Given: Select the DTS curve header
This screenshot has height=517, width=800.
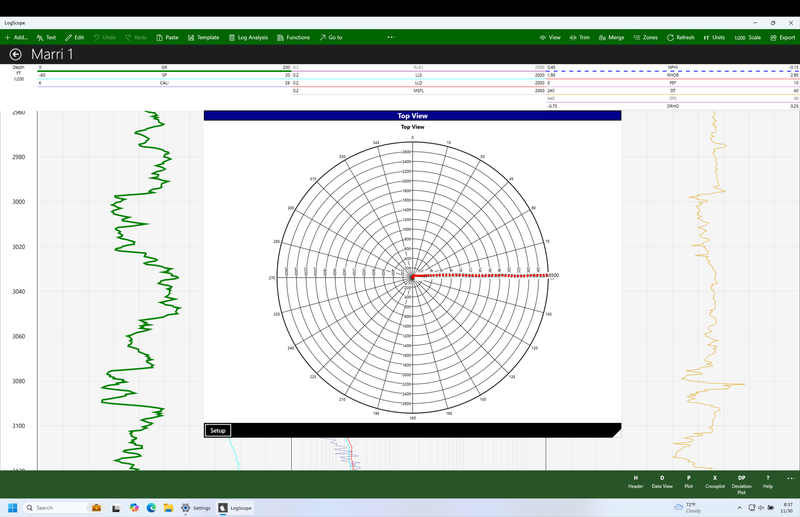Looking at the screenshot, I should click(x=672, y=99).
